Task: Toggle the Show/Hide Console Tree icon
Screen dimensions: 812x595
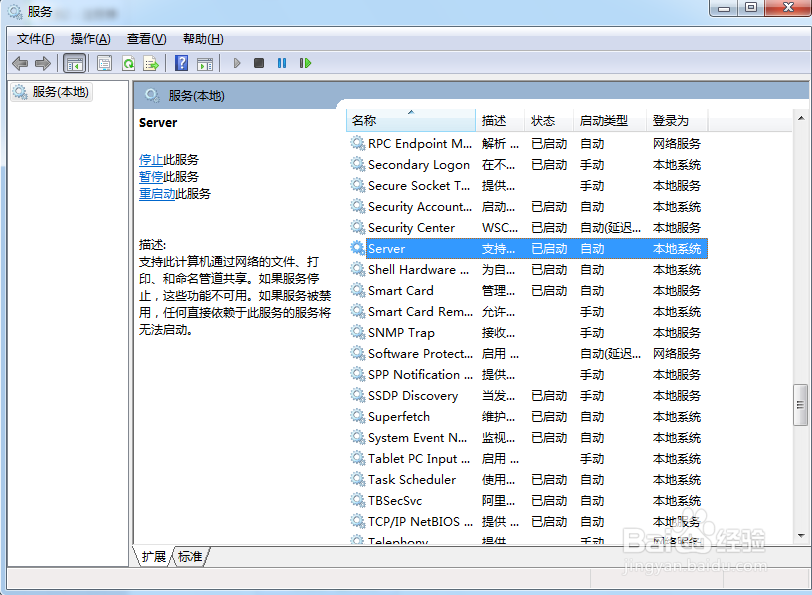Action: click(x=75, y=63)
